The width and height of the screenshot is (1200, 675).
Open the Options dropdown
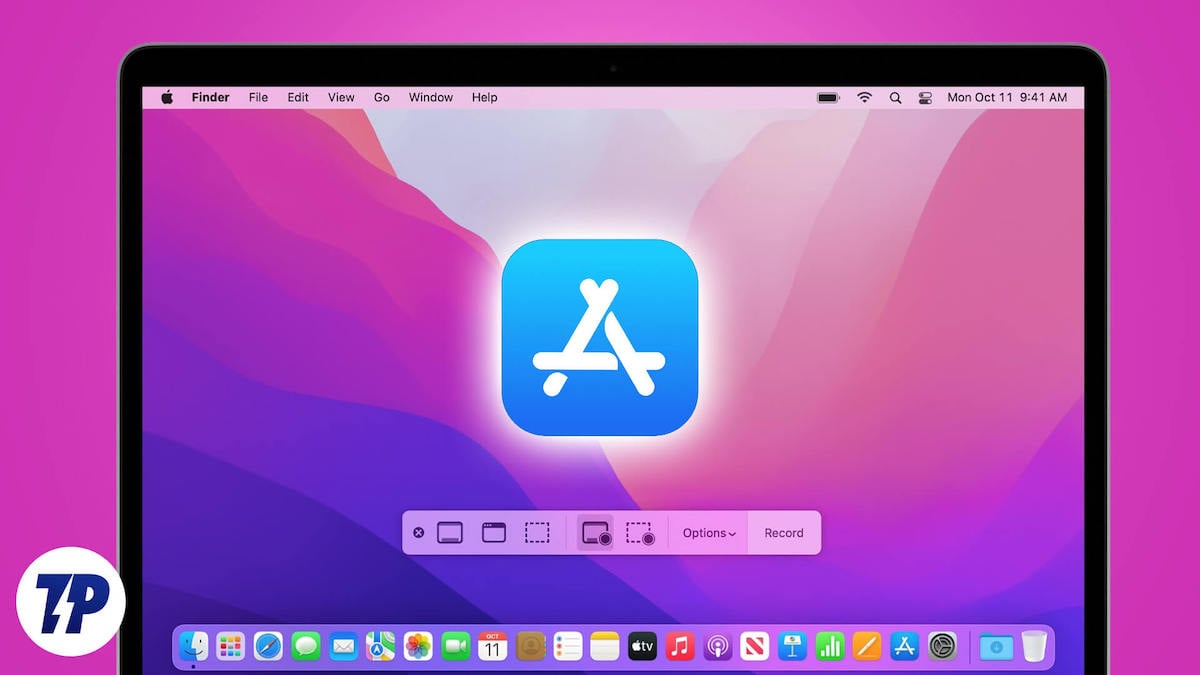pos(707,532)
